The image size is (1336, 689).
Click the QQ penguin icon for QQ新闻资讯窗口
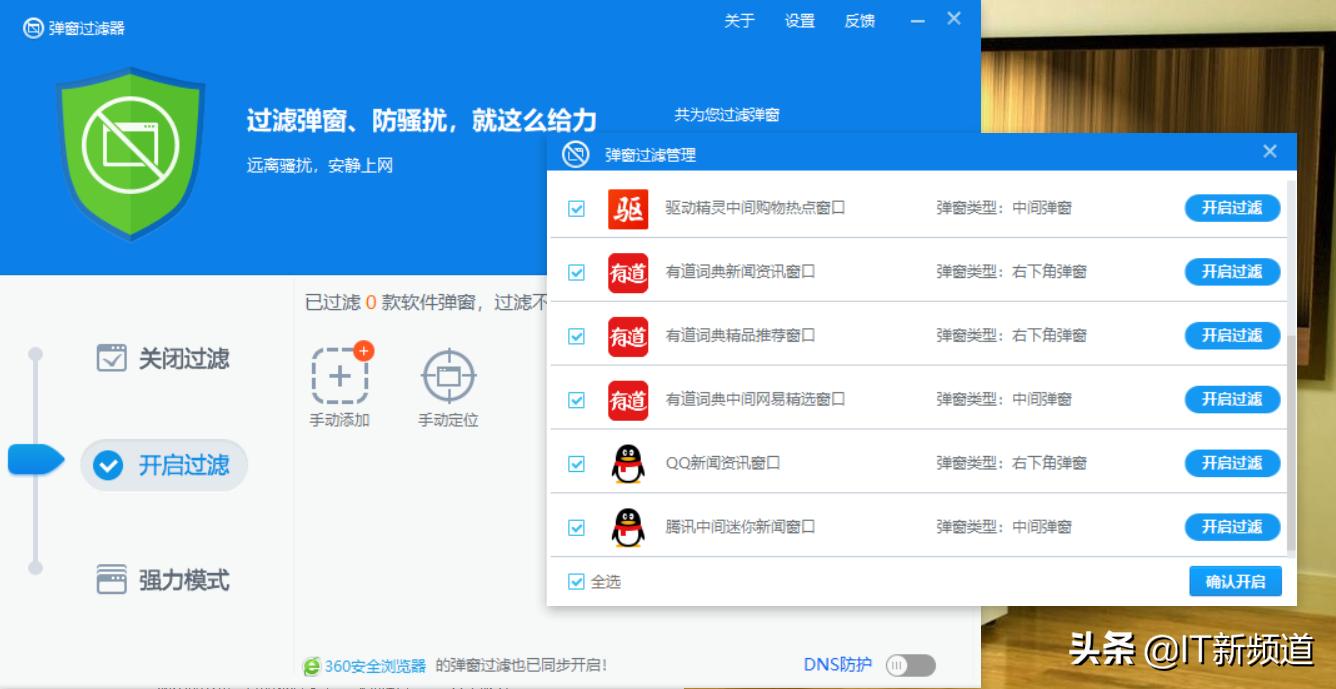(x=627, y=463)
